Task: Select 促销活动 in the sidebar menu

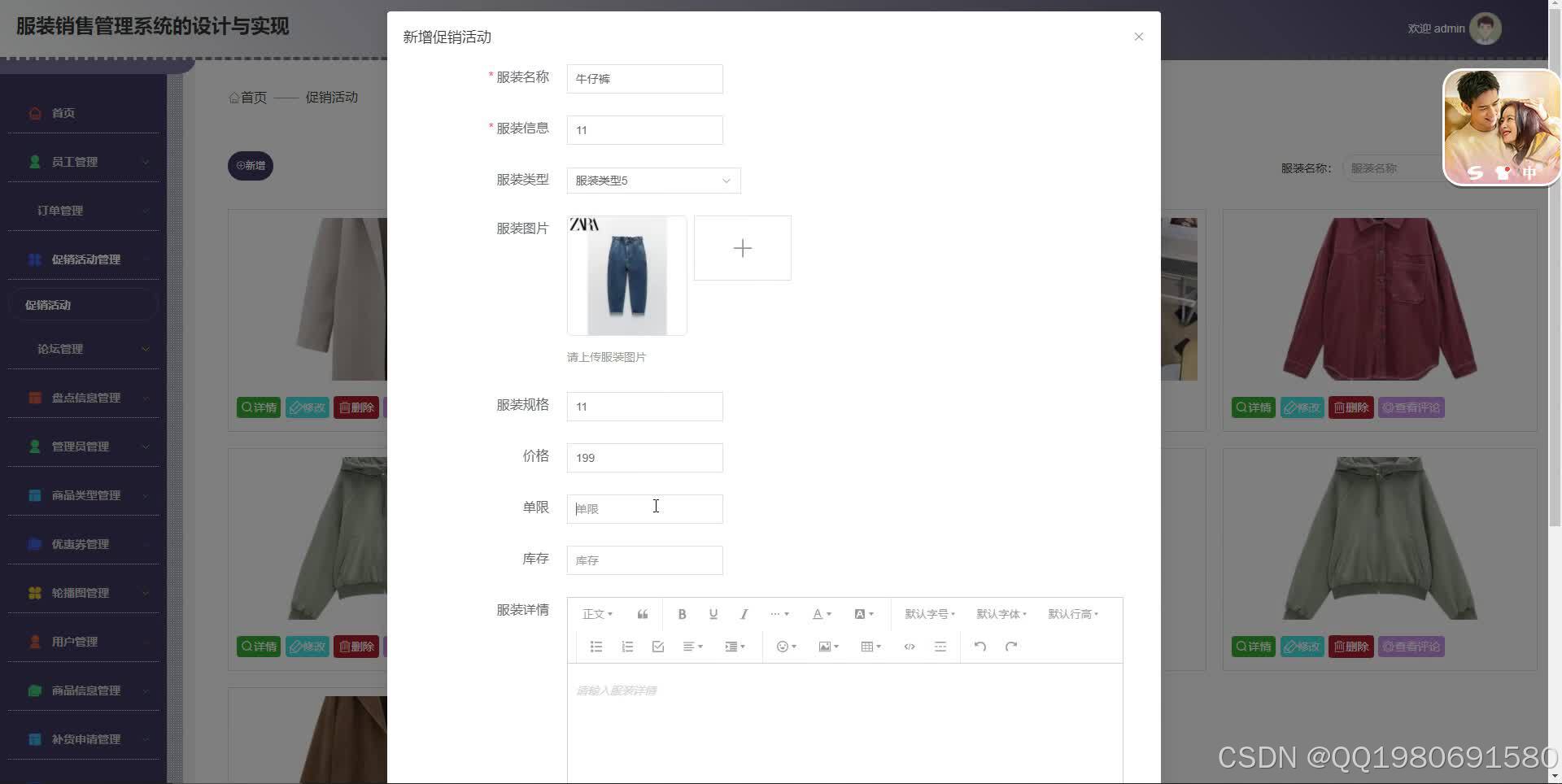Action: 50,304
